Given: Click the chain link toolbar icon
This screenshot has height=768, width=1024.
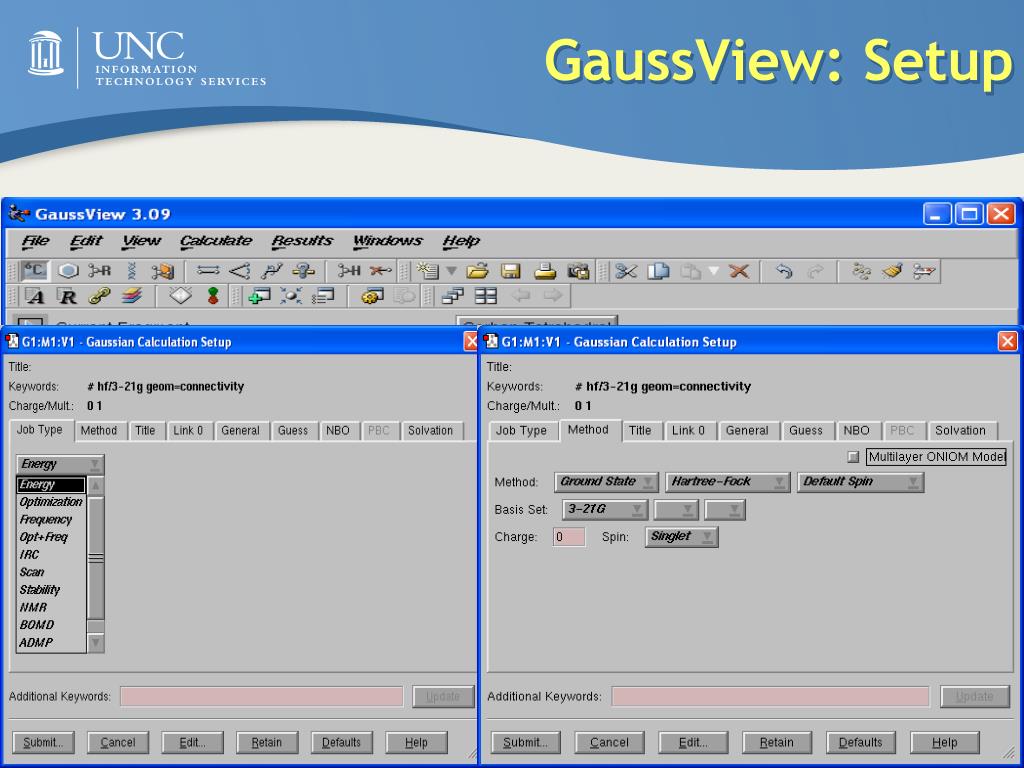Looking at the screenshot, I should [x=99, y=296].
